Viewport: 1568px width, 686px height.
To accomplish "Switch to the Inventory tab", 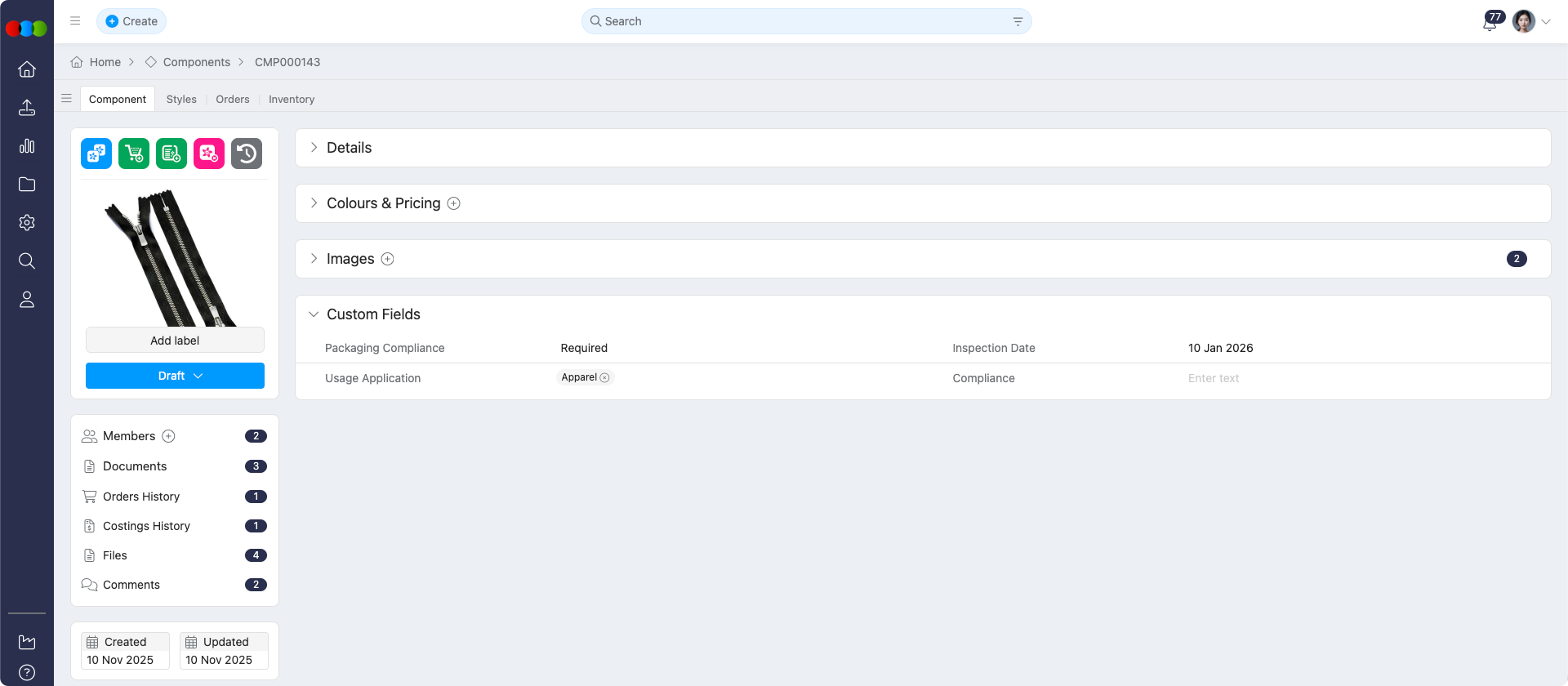I will (292, 99).
